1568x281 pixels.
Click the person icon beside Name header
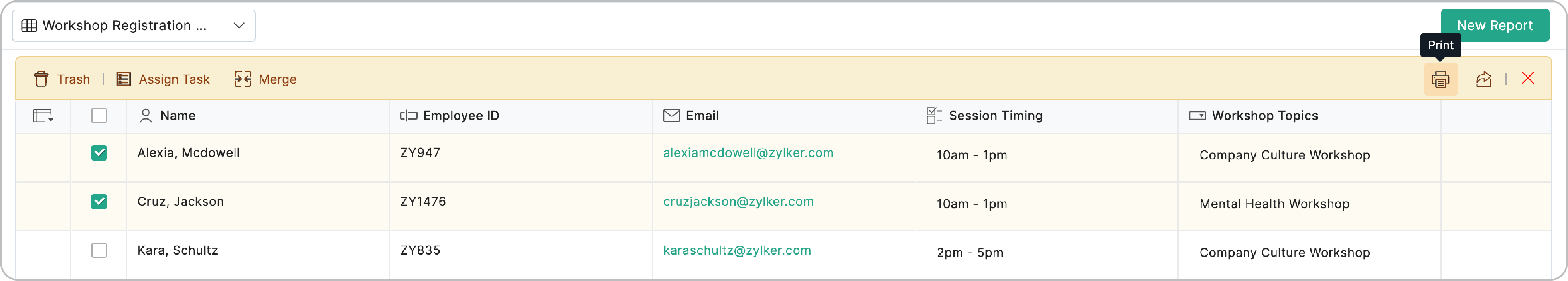click(x=146, y=116)
